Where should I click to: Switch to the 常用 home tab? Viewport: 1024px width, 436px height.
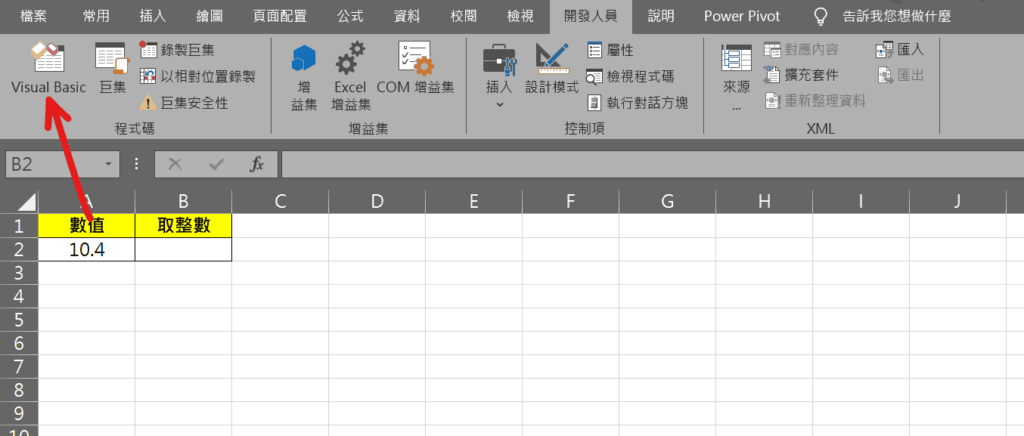pos(96,16)
